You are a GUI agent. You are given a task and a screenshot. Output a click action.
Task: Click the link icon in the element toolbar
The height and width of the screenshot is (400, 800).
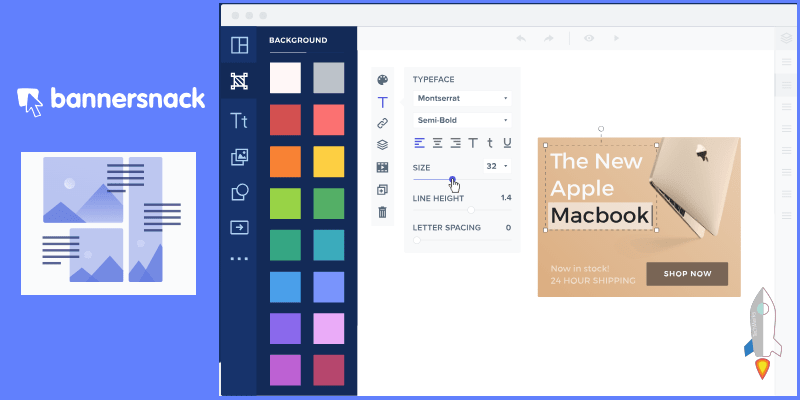click(382, 123)
